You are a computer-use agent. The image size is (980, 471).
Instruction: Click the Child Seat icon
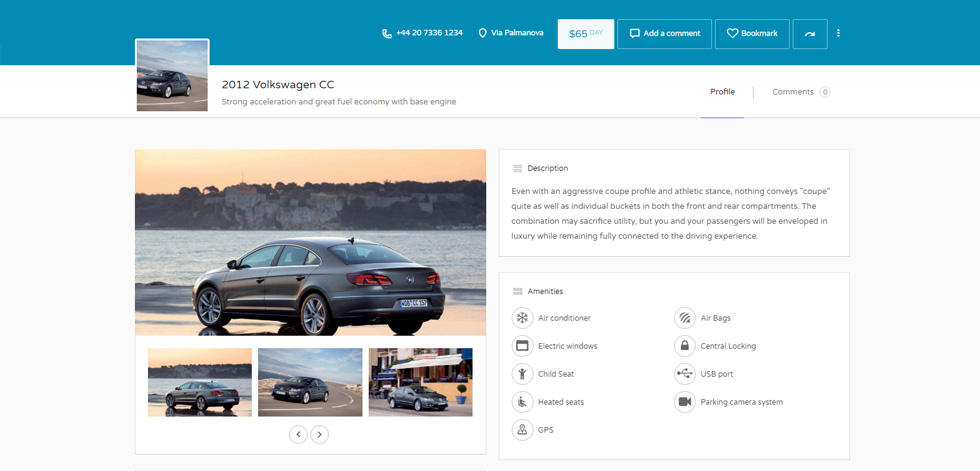pyautogui.click(x=522, y=374)
